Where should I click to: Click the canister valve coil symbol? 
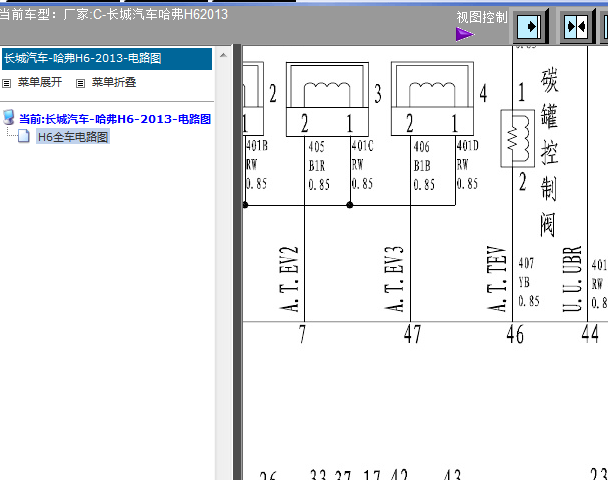[518, 138]
